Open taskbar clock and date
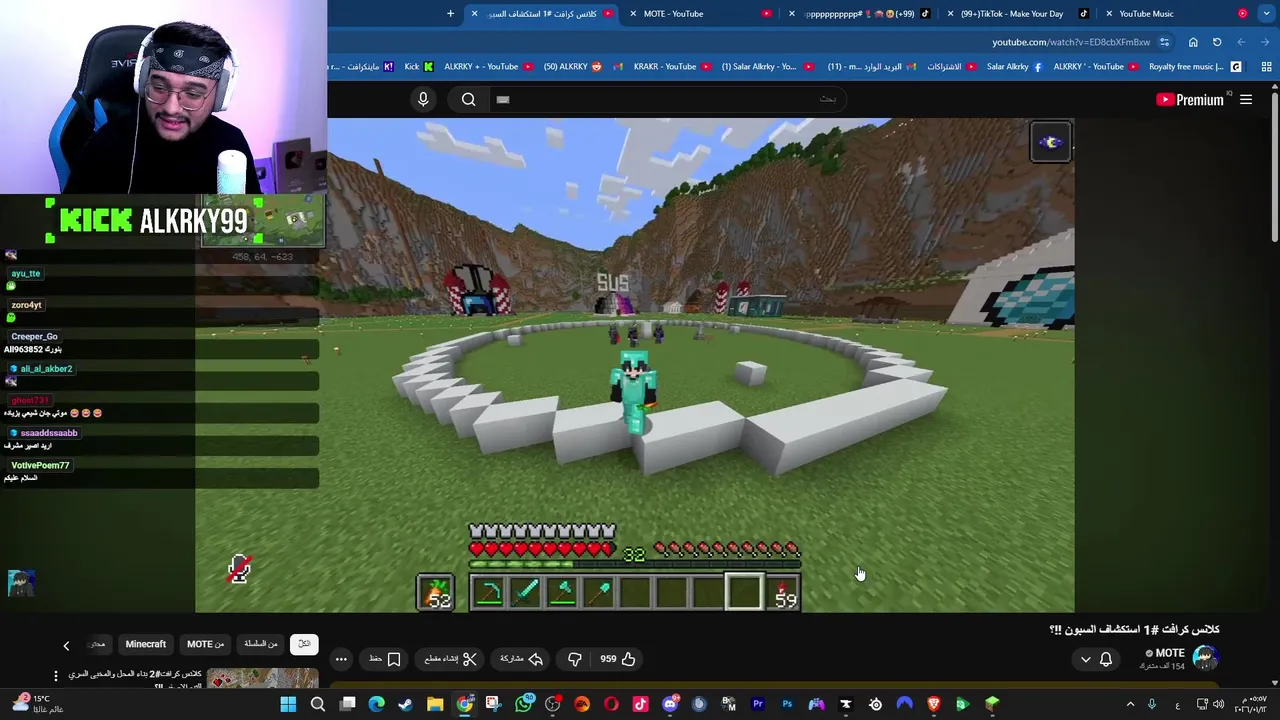This screenshot has width=1280, height=720. point(1250,704)
